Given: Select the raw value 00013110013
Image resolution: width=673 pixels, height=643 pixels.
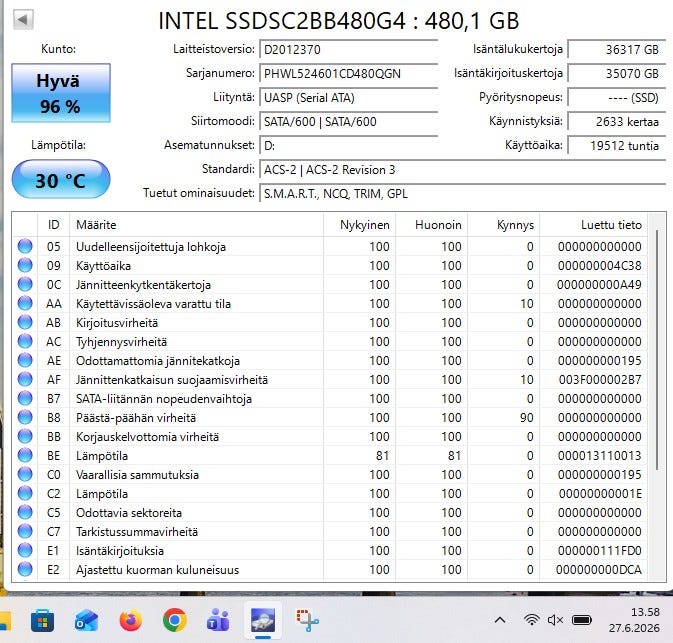Looking at the screenshot, I should tap(600, 455).
